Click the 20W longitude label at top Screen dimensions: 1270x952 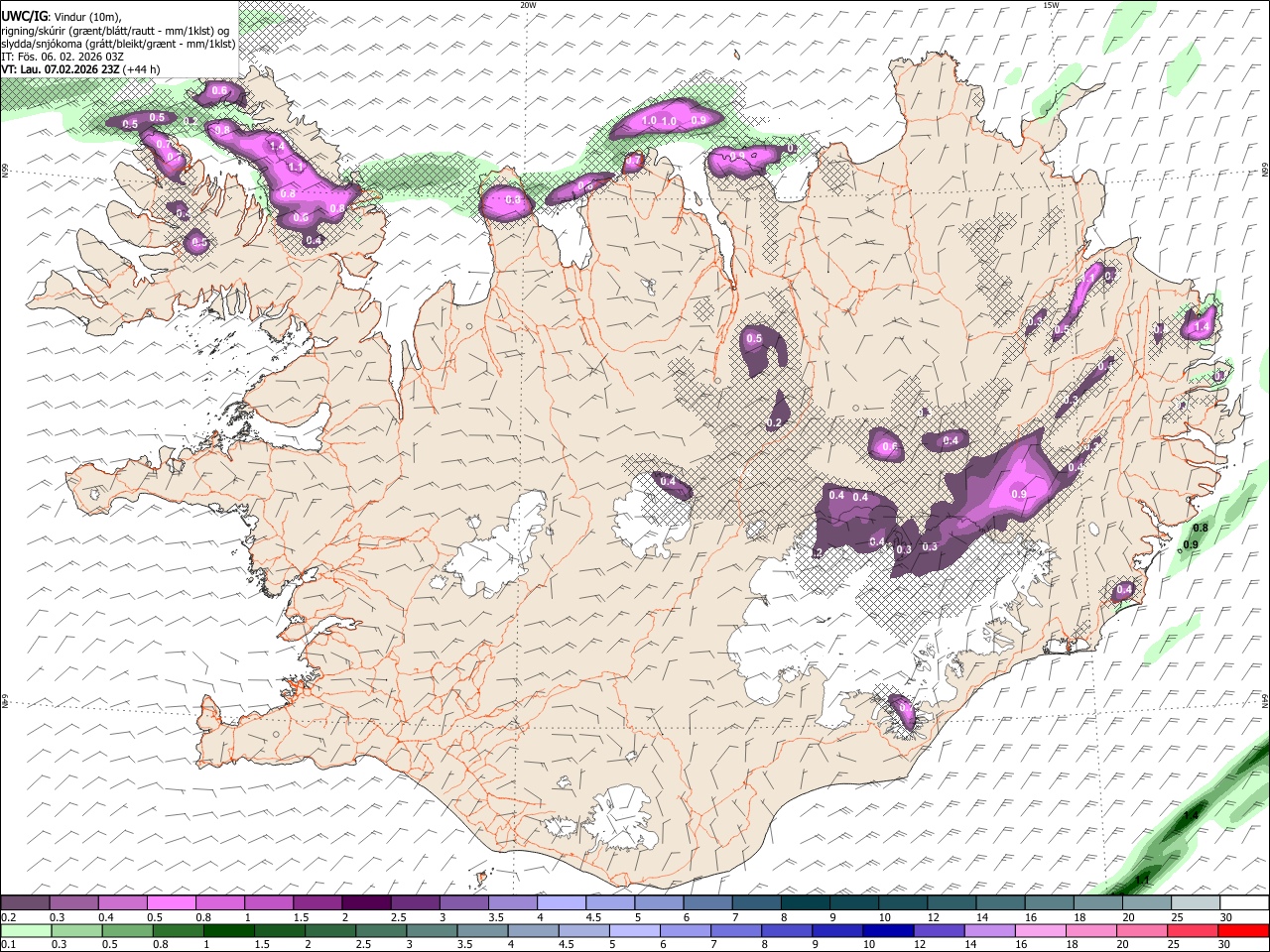click(528, 5)
